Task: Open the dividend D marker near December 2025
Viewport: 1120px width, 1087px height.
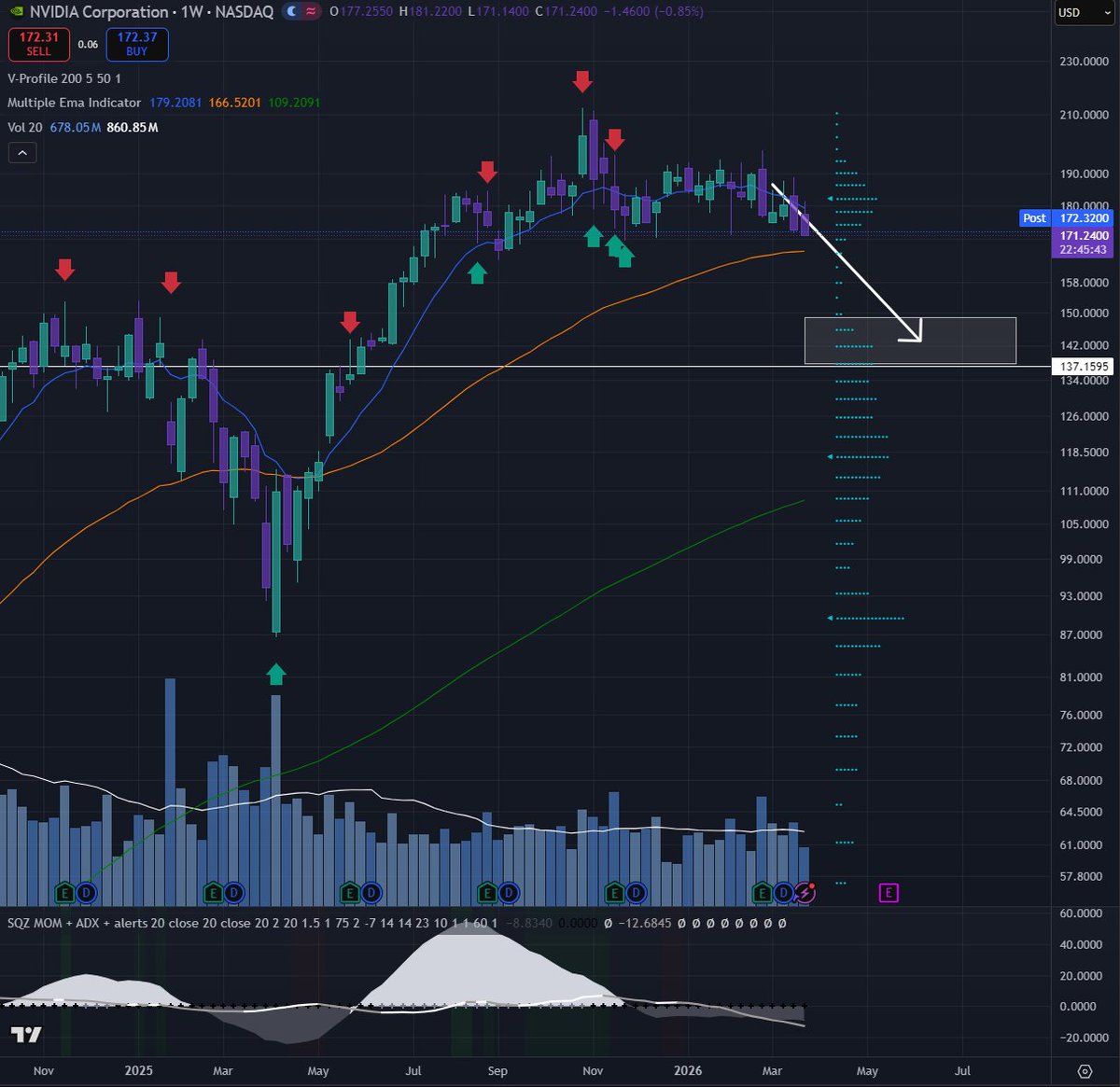Action: point(636,893)
